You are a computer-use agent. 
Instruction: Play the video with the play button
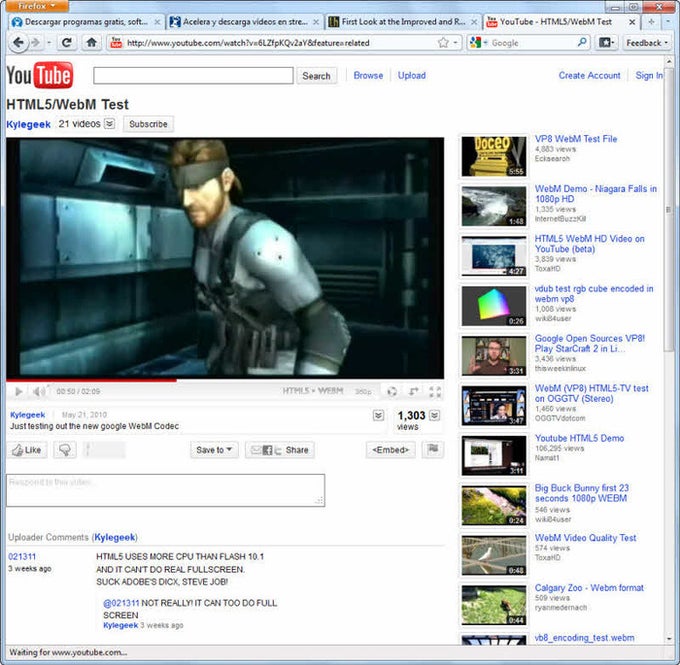pyautogui.click(x=18, y=392)
